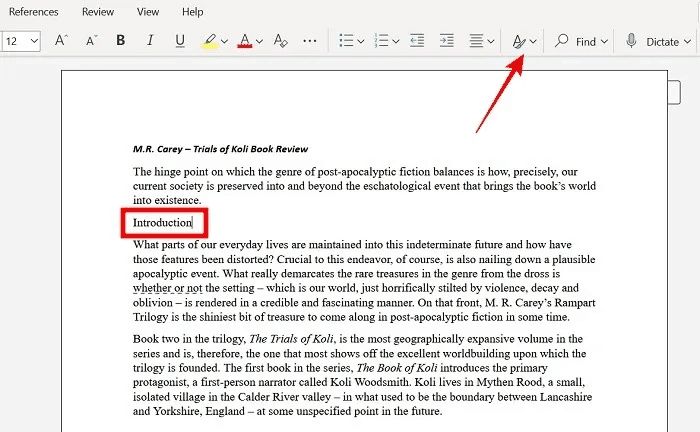Click the underlined phrase 'whether or not'

point(167,288)
